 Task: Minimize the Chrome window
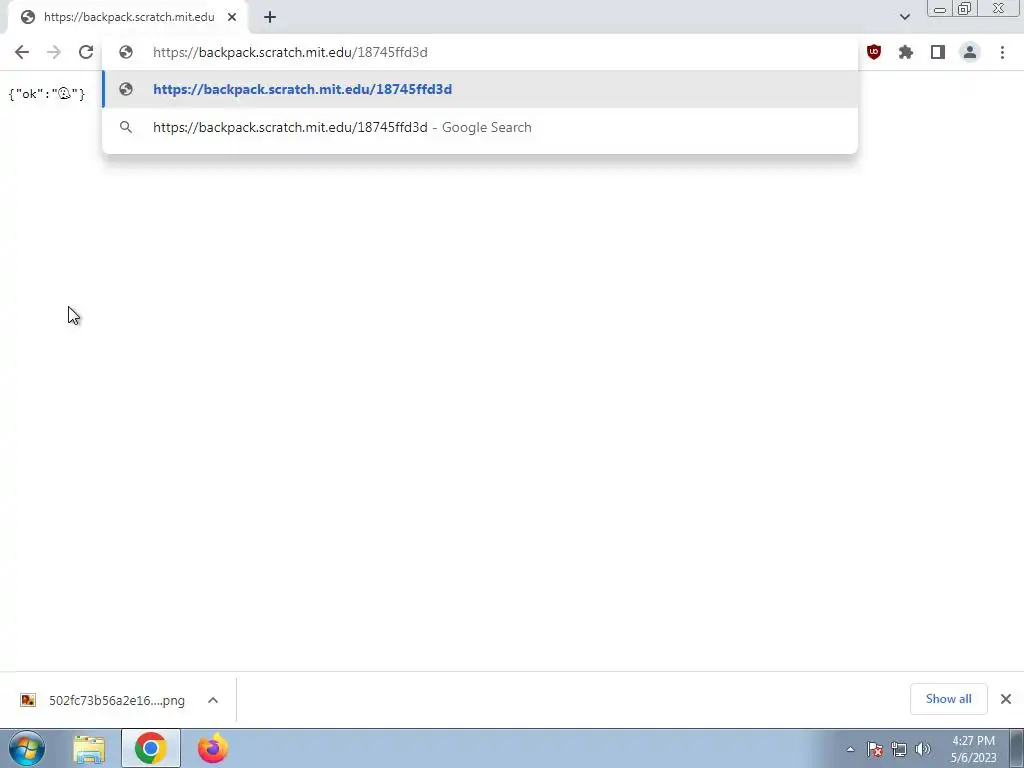pyautogui.click(x=940, y=9)
